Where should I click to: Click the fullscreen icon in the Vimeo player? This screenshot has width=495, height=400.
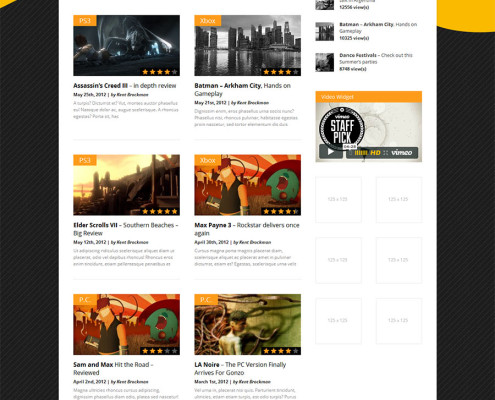pyautogui.click(x=386, y=153)
